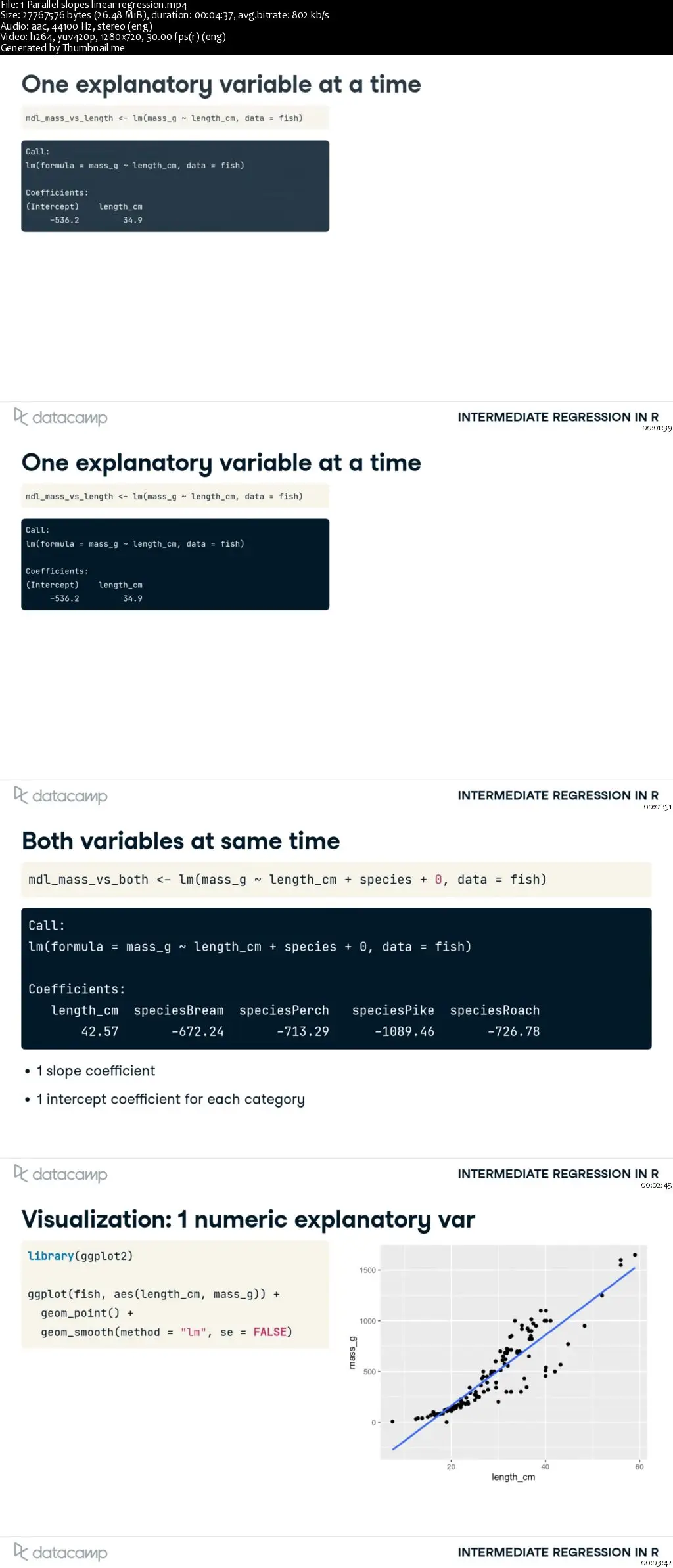Click the DataCamp logo under the third slide
The image size is (673, 1568).
60,1175
